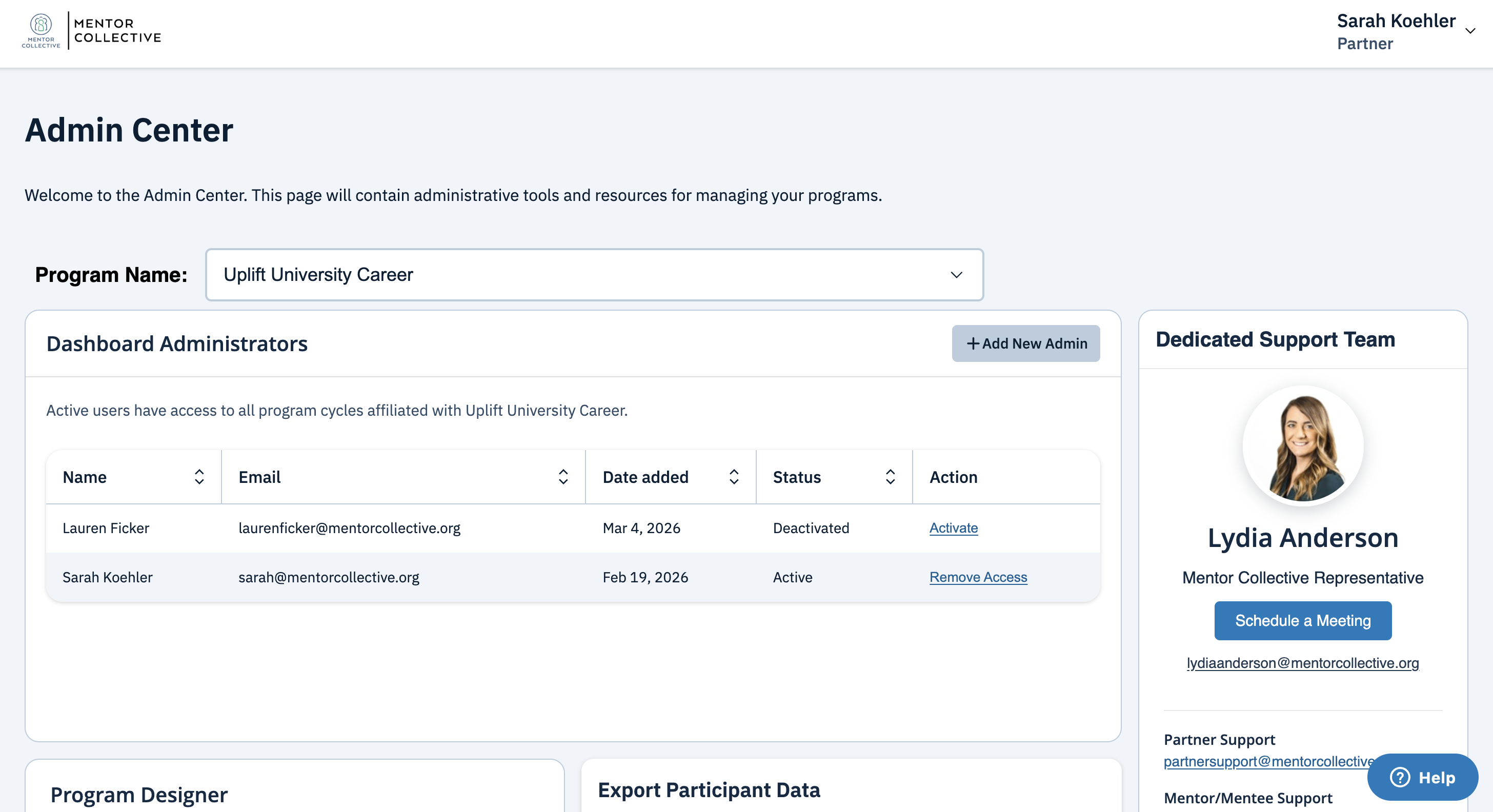The height and width of the screenshot is (812, 1493).
Task: Click the Dedicated Support Team heading
Action: [x=1275, y=340]
